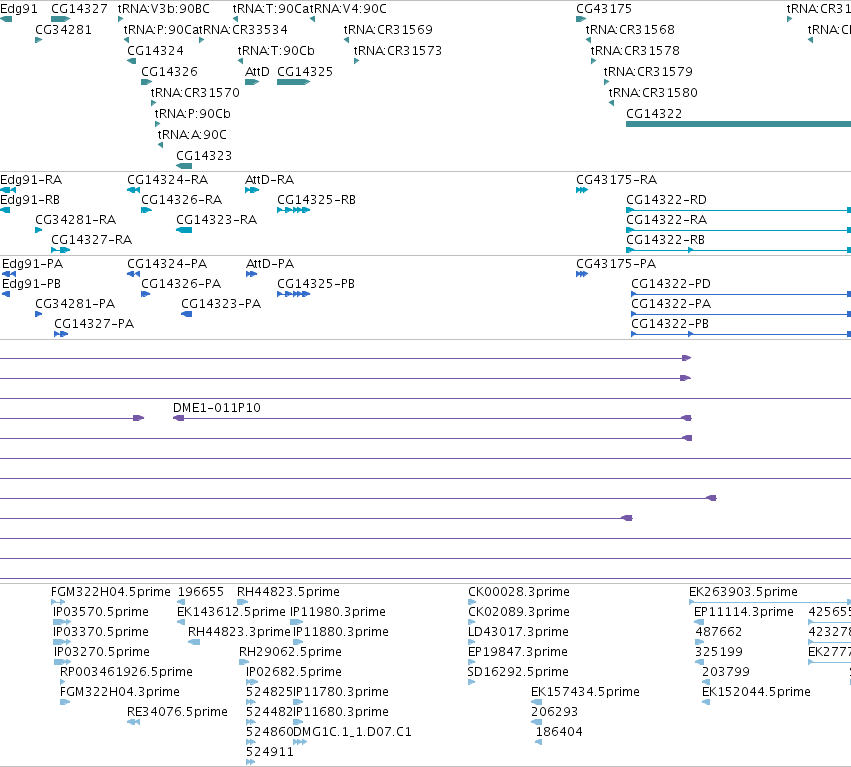Select the EK263903.5prime EST
This screenshot has height=767, width=851.
click(x=770, y=602)
